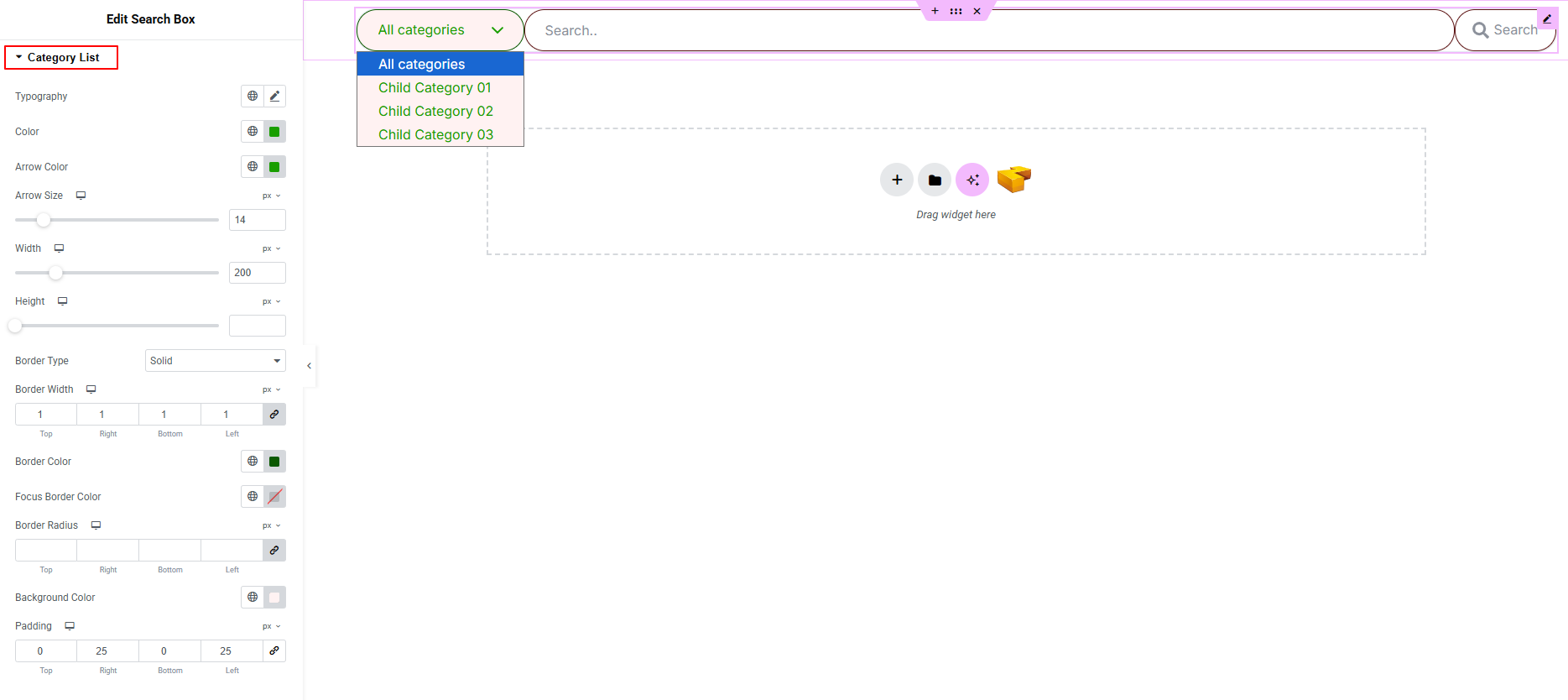Toggle linked values for Border Width
Viewport: 1568px width, 700px height.
click(x=274, y=415)
